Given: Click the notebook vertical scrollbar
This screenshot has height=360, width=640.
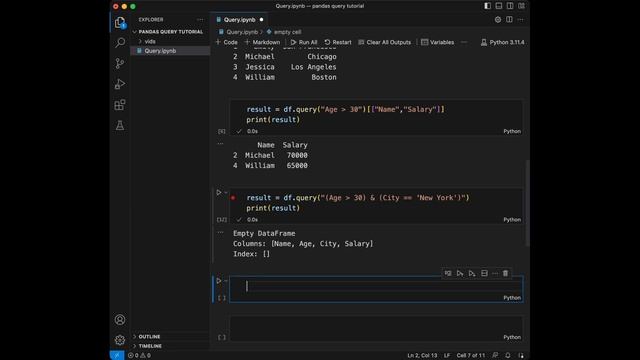Looking at the screenshot, I should tap(528, 203).
